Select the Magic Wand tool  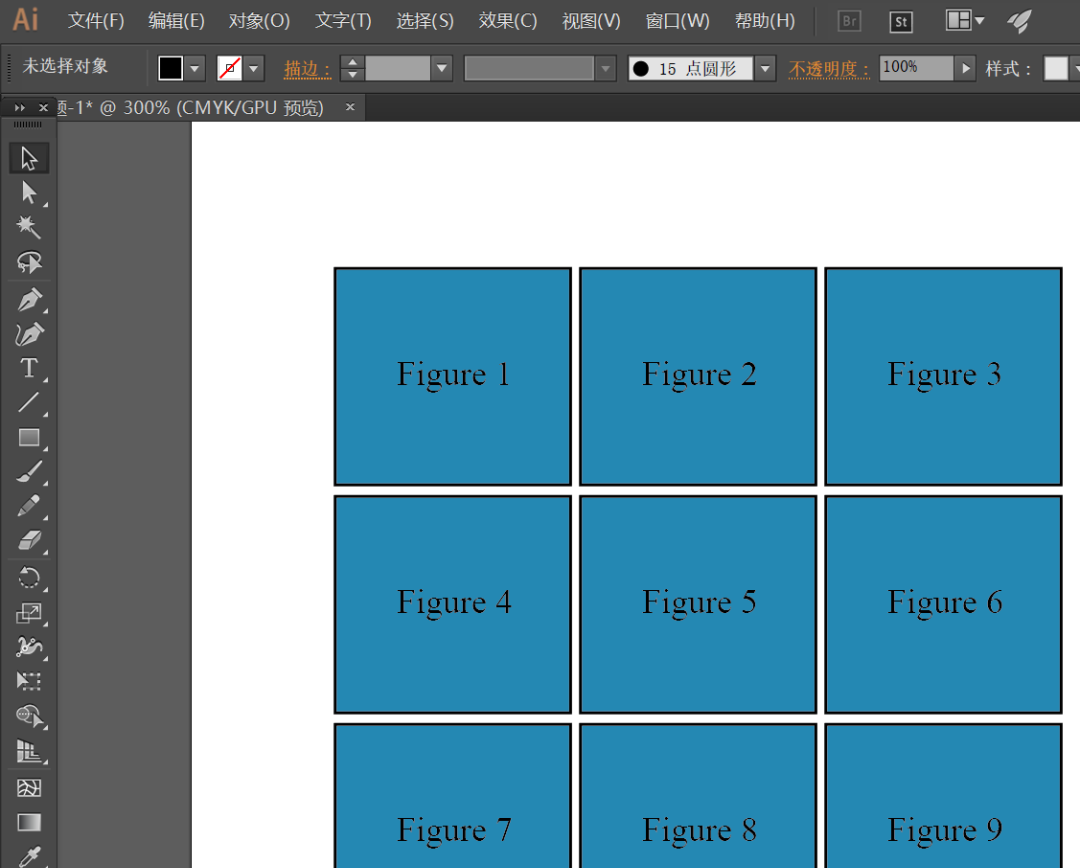(29, 227)
